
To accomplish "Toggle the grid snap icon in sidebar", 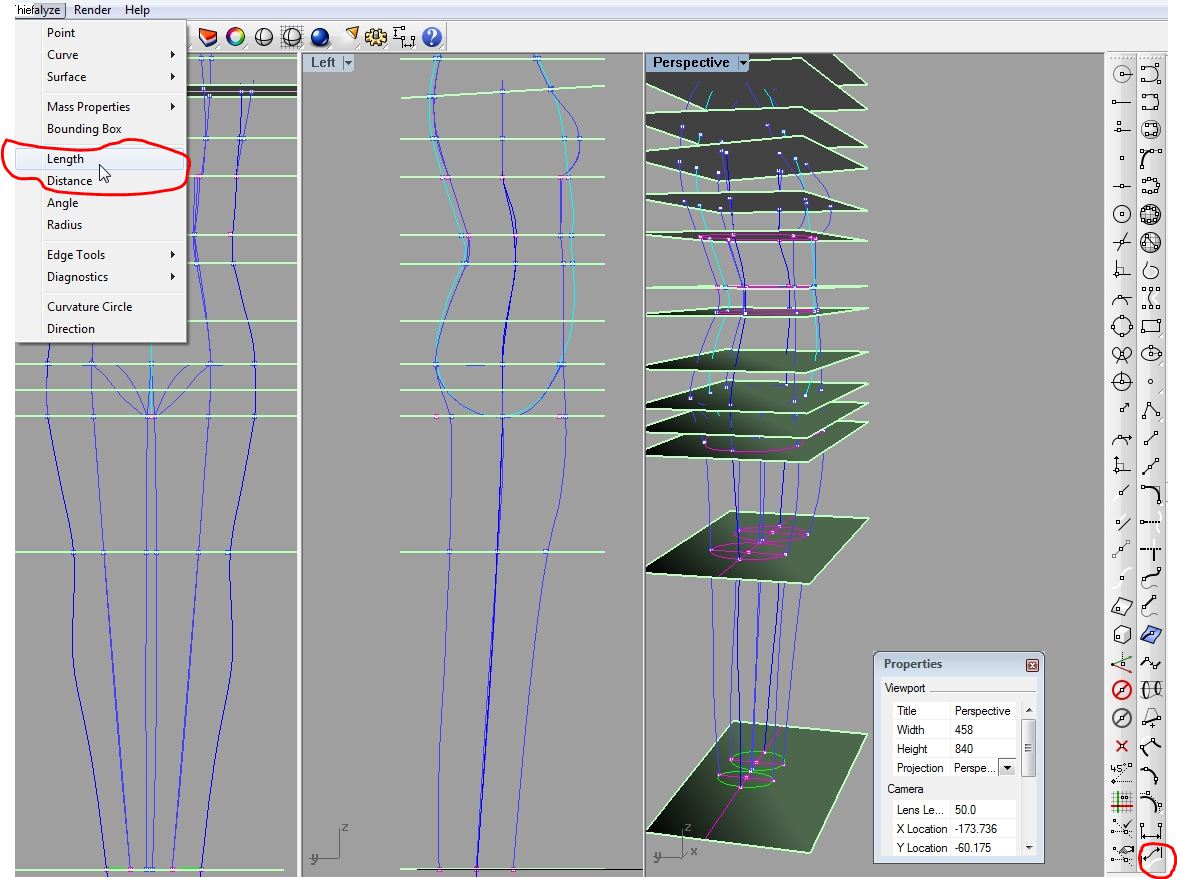I will coord(1122,801).
